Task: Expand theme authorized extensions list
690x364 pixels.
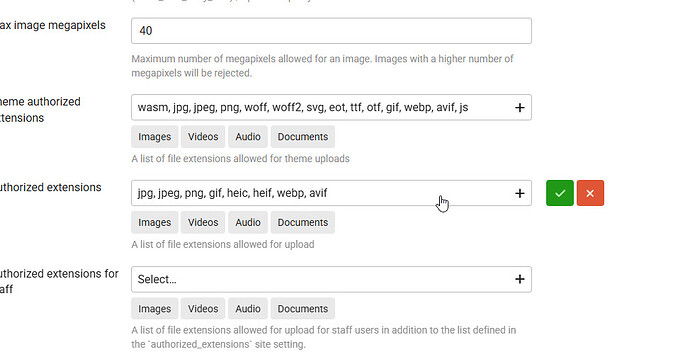Action: coord(331,107)
